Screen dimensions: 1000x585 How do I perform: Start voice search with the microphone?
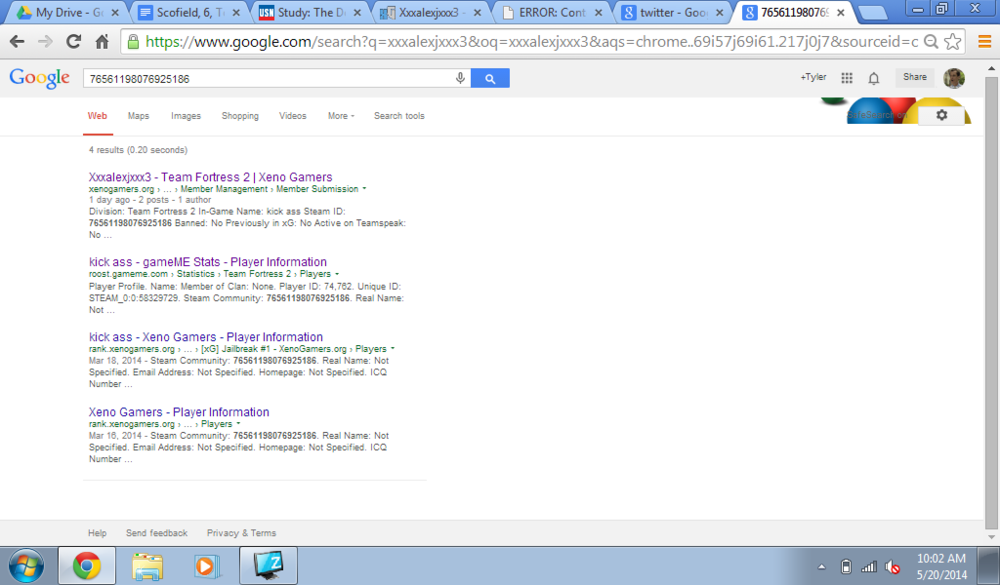460,78
